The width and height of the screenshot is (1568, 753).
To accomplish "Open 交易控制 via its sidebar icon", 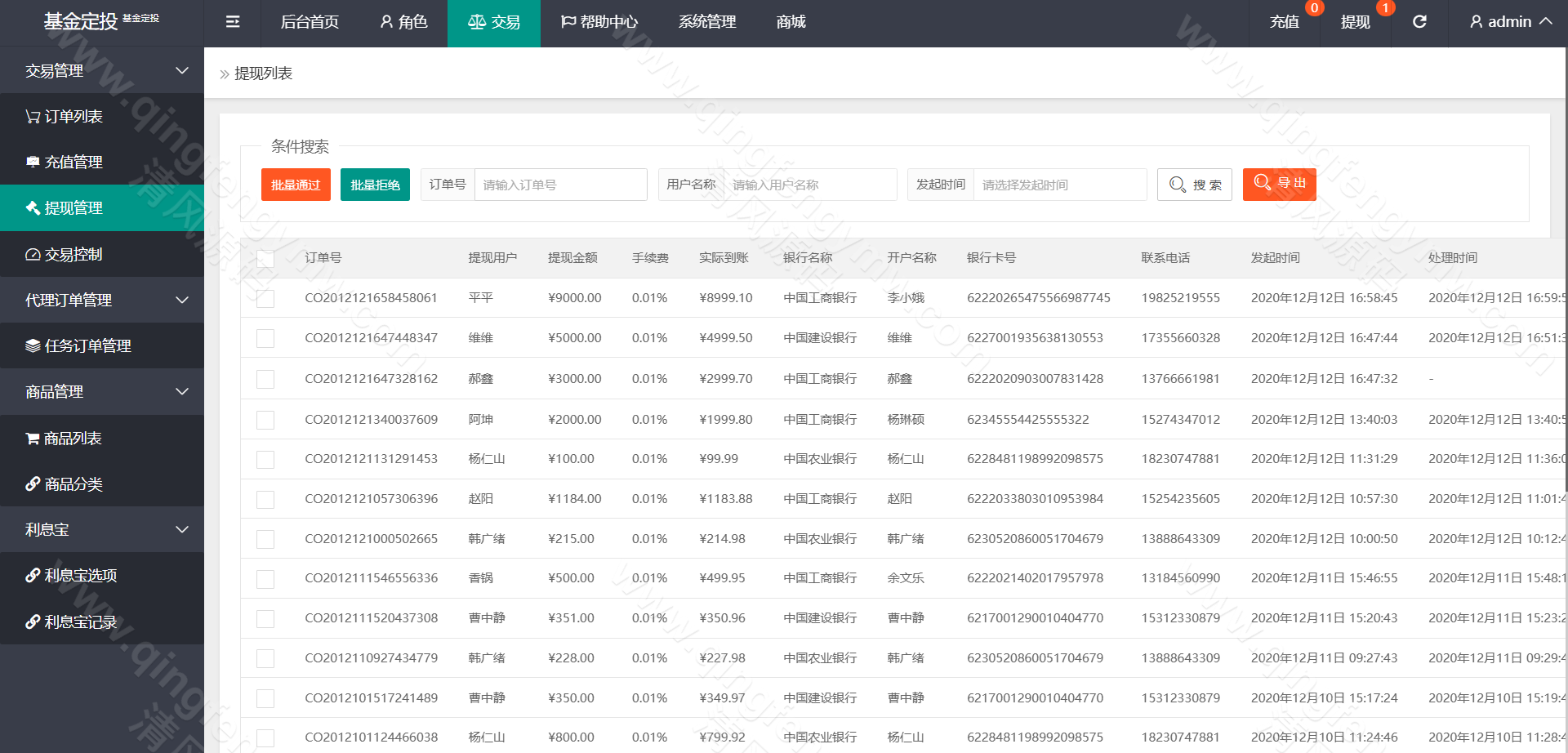I will (x=33, y=254).
